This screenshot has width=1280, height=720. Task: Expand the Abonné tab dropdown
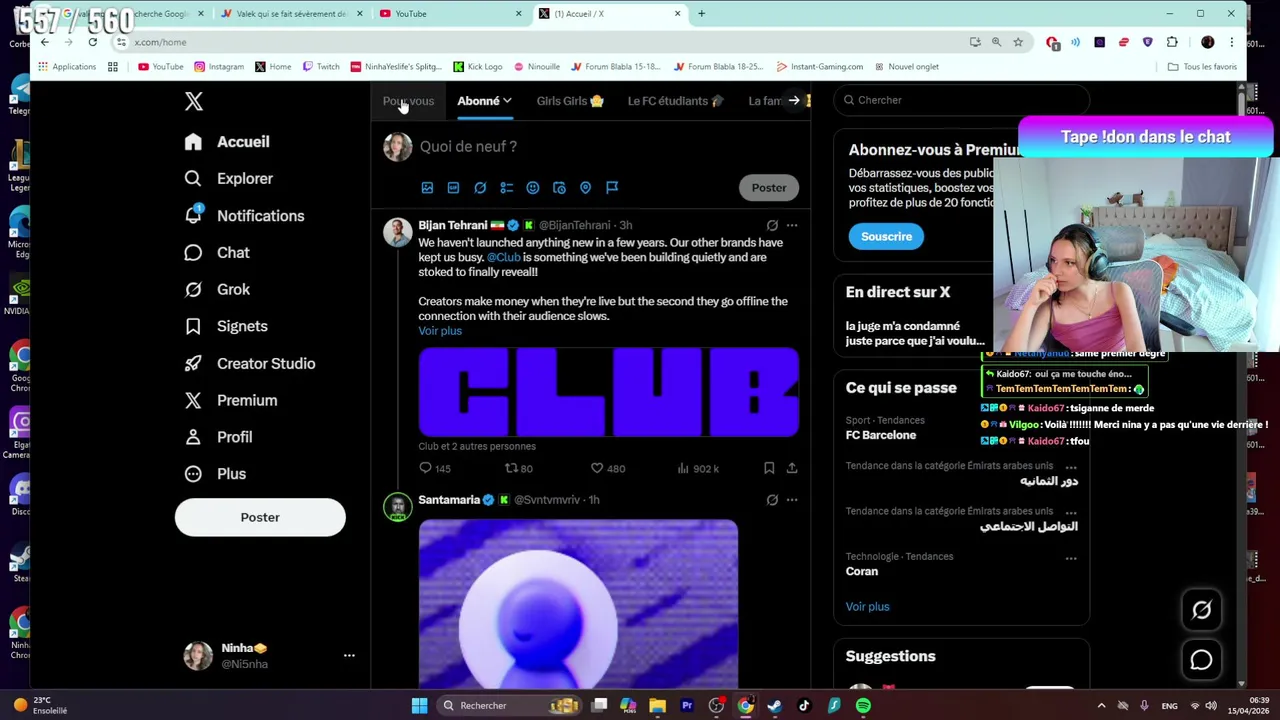pos(507,101)
